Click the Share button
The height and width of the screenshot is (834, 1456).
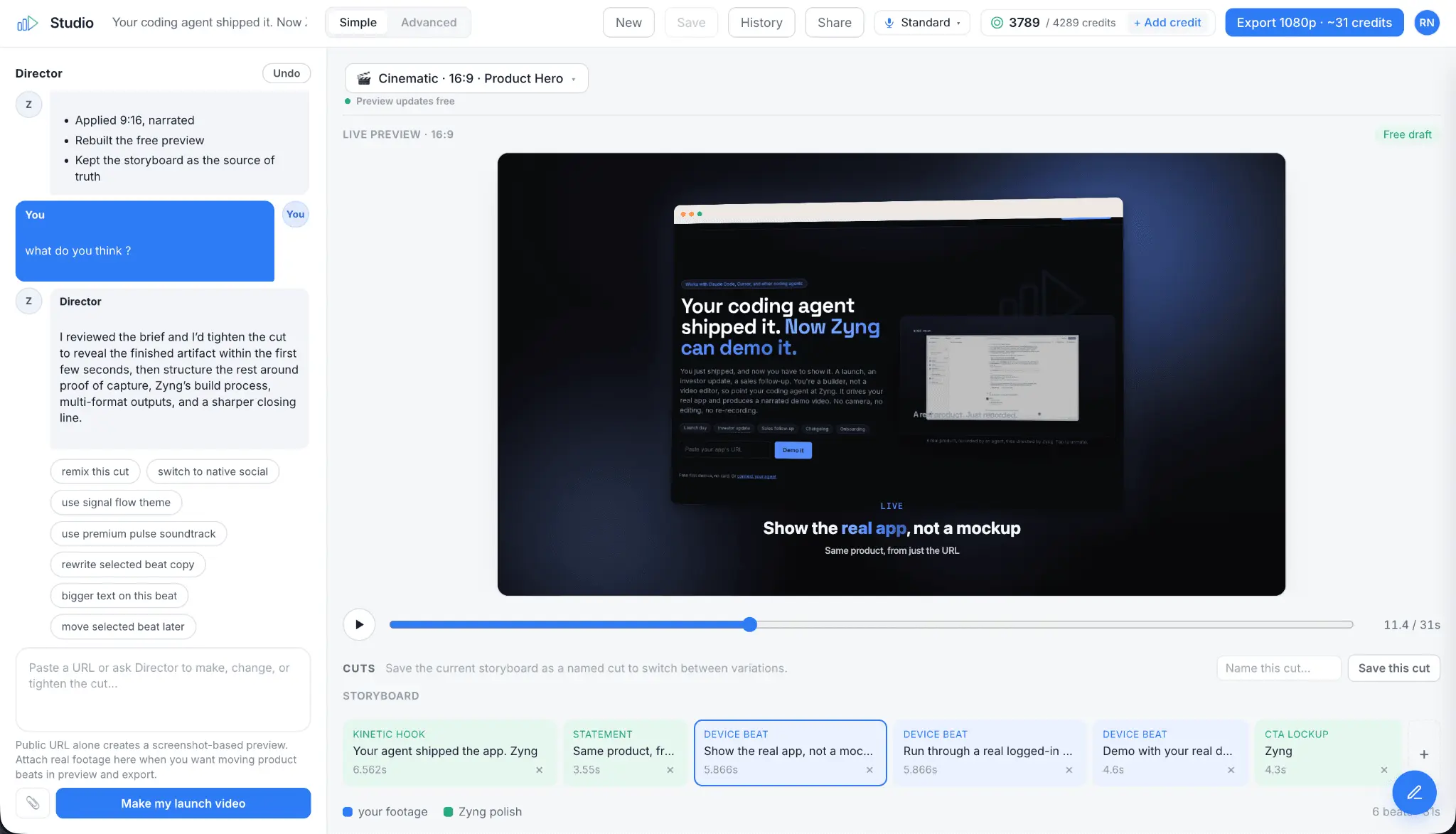point(834,23)
